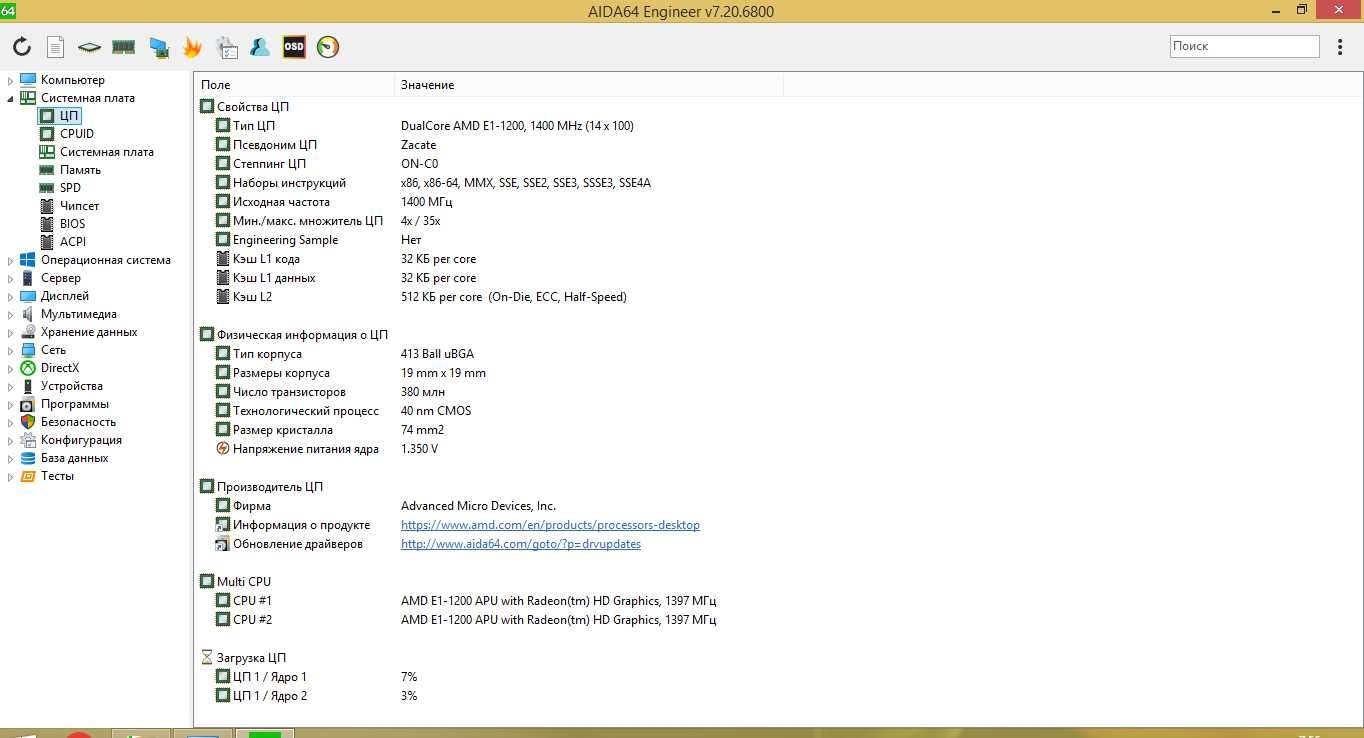Open the checklist report wizard toolbar icon
The image size is (1364, 738).
227,47
